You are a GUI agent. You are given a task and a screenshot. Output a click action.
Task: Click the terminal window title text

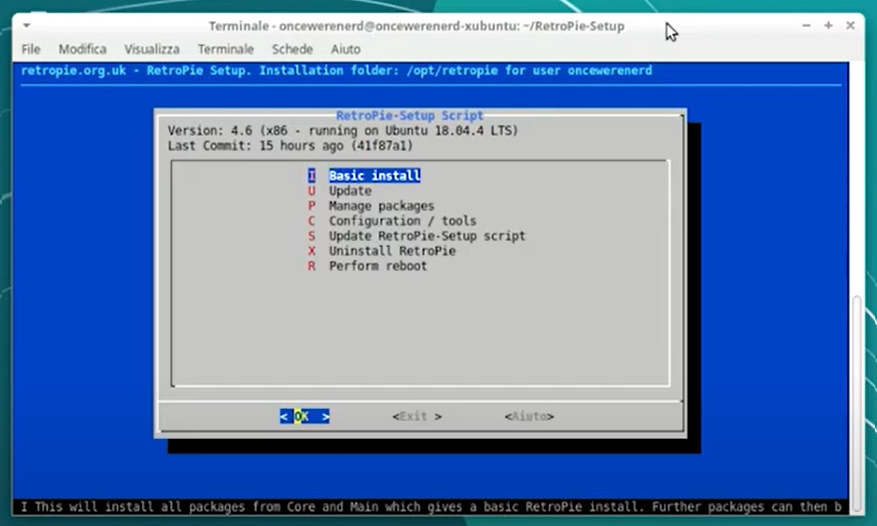coord(417,26)
